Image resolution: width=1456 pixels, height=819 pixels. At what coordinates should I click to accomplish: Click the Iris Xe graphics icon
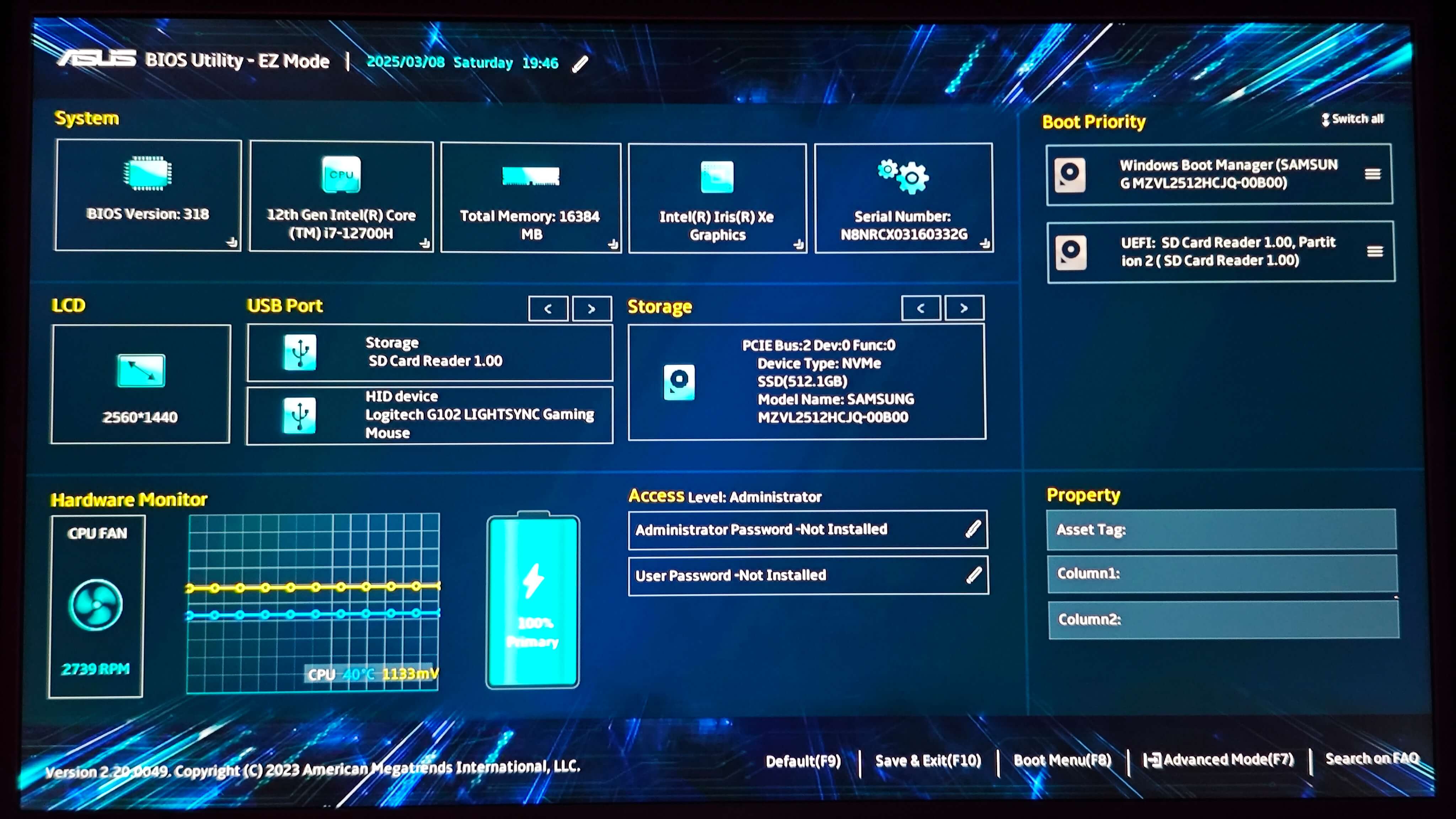pyautogui.click(x=717, y=177)
